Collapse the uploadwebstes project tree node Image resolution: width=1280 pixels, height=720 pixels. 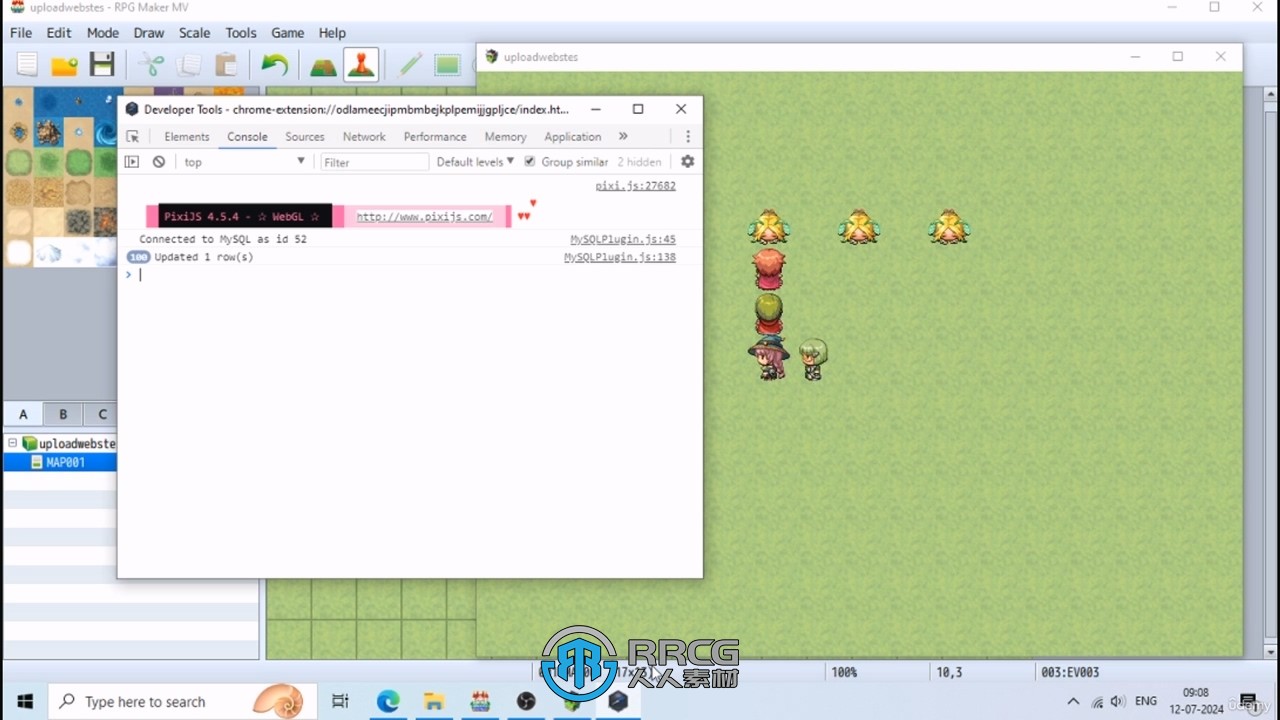point(12,443)
